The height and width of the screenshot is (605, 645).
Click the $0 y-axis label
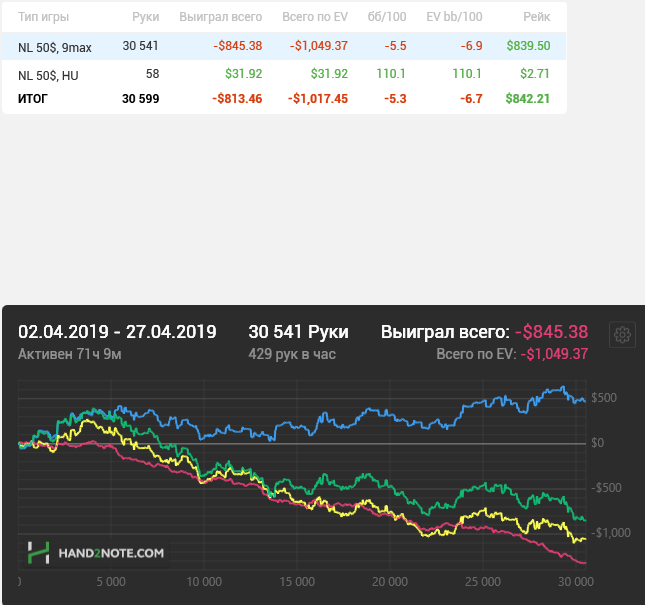pos(598,443)
